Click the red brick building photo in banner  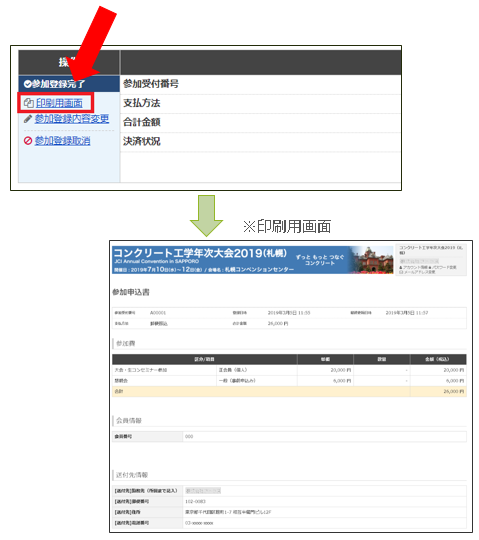[x=372, y=260]
